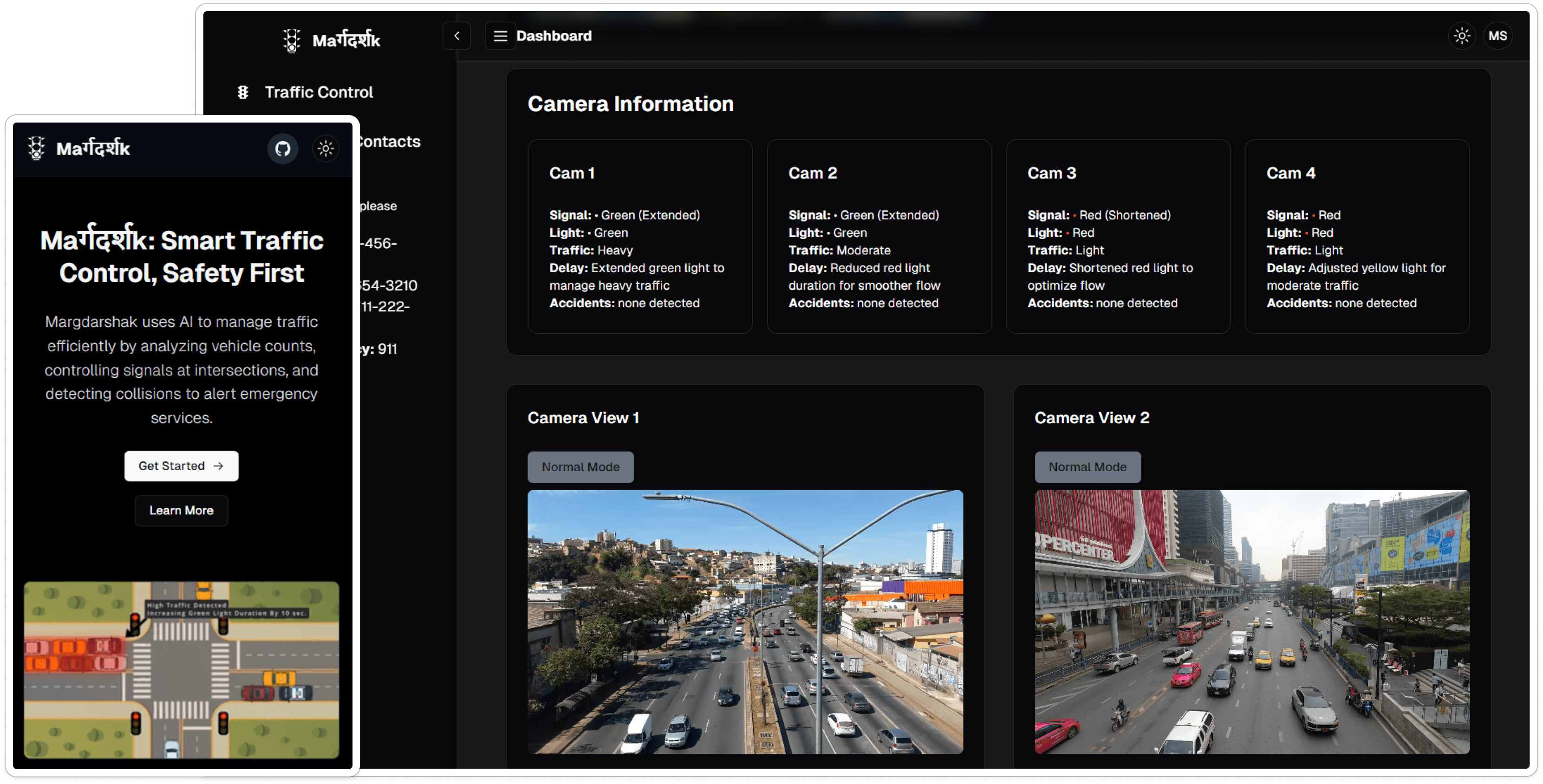Click the traffic light icon beside Traffic Control
The height and width of the screenshot is (784, 1543).
(x=242, y=92)
